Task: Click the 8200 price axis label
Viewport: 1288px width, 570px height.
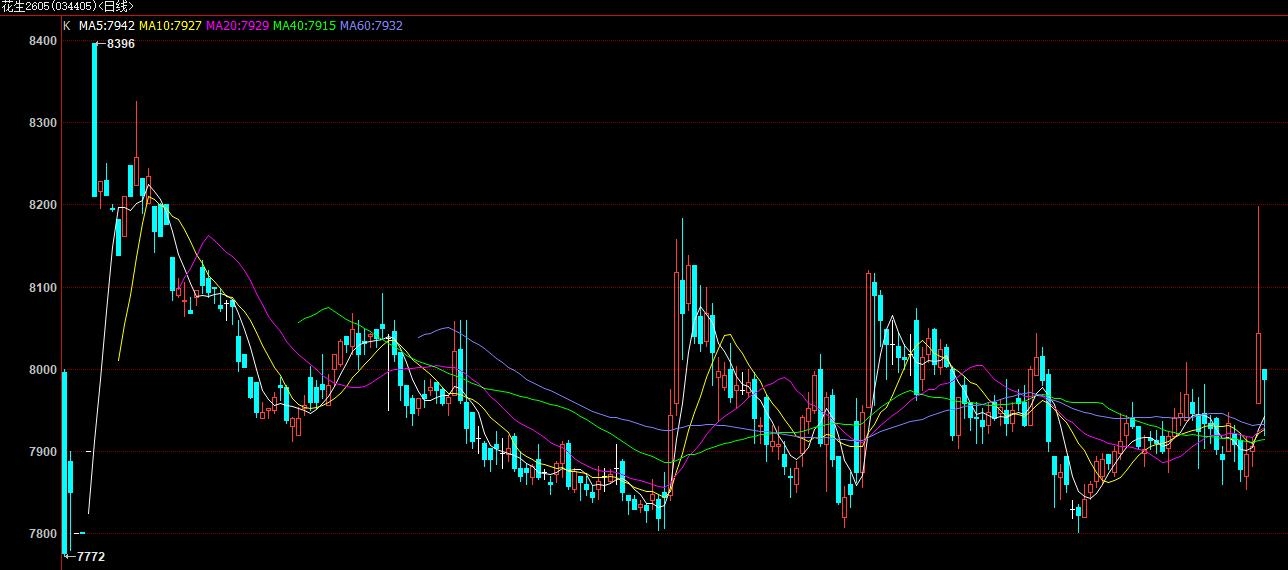Action: pyautogui.click(x=43, y=205)
